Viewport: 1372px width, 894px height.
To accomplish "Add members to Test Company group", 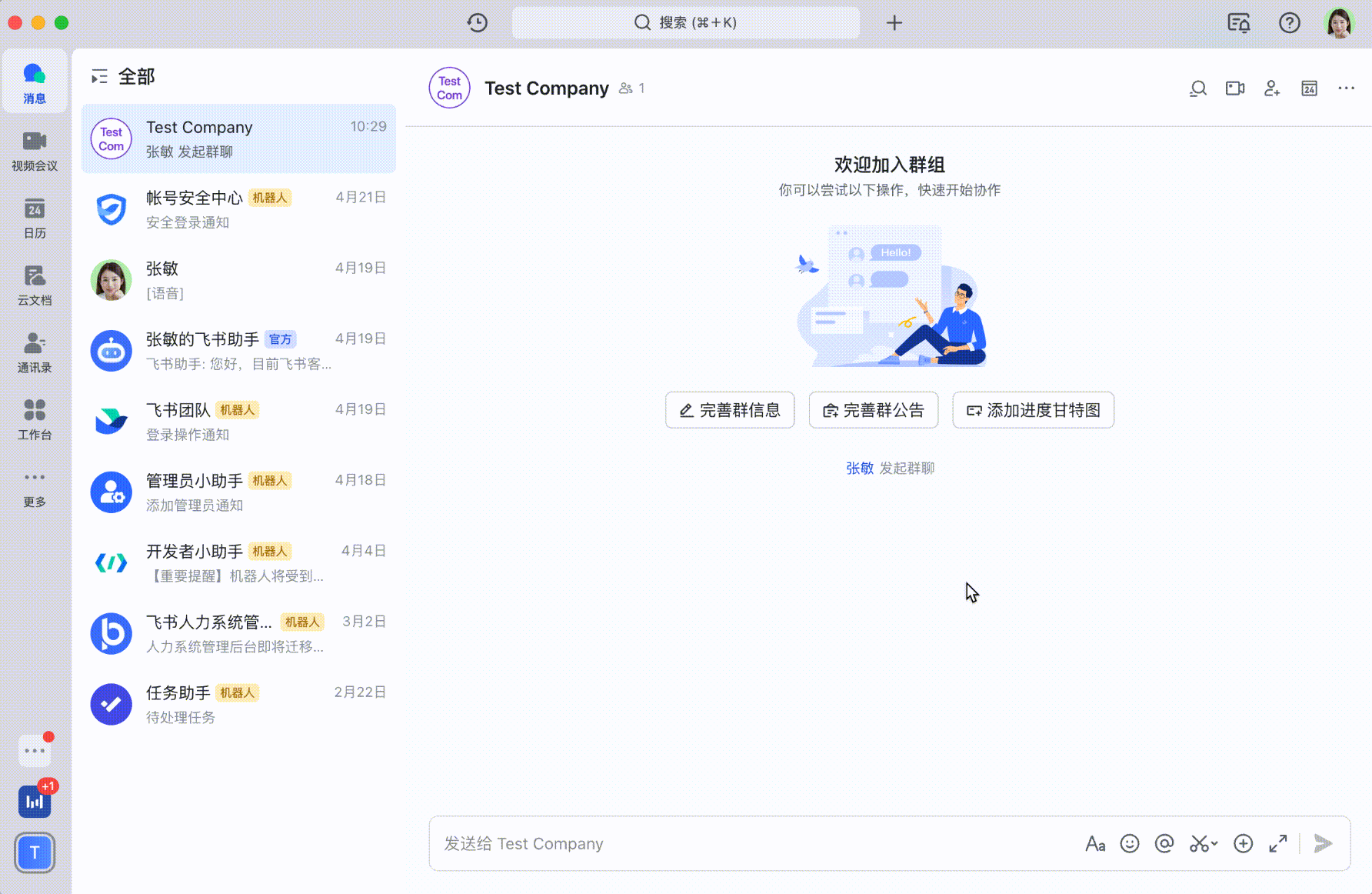I will [1272, 88].
